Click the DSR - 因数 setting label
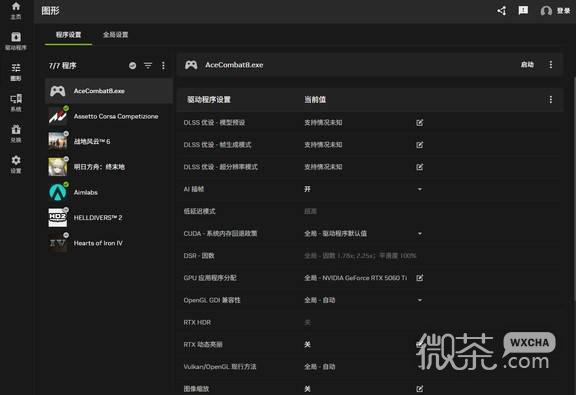This screenshot has height=395, width=576. 199,256
